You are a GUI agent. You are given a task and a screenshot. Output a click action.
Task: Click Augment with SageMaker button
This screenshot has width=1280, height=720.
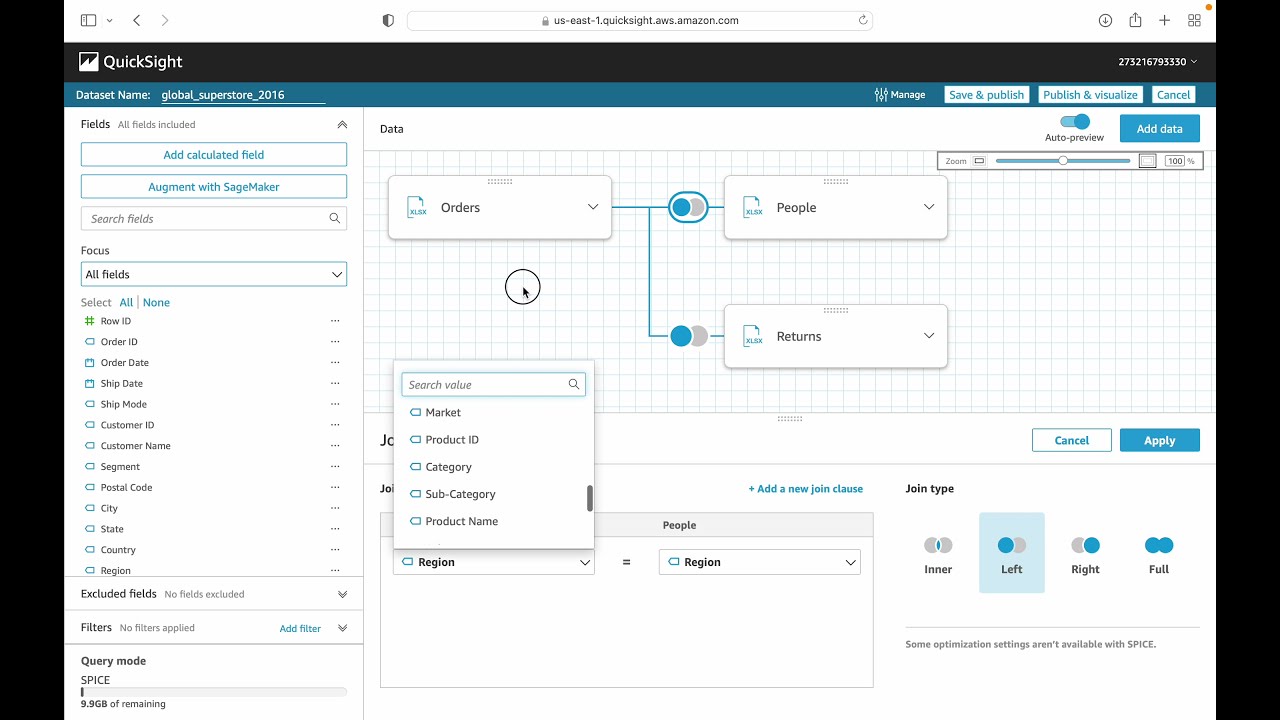214,187
